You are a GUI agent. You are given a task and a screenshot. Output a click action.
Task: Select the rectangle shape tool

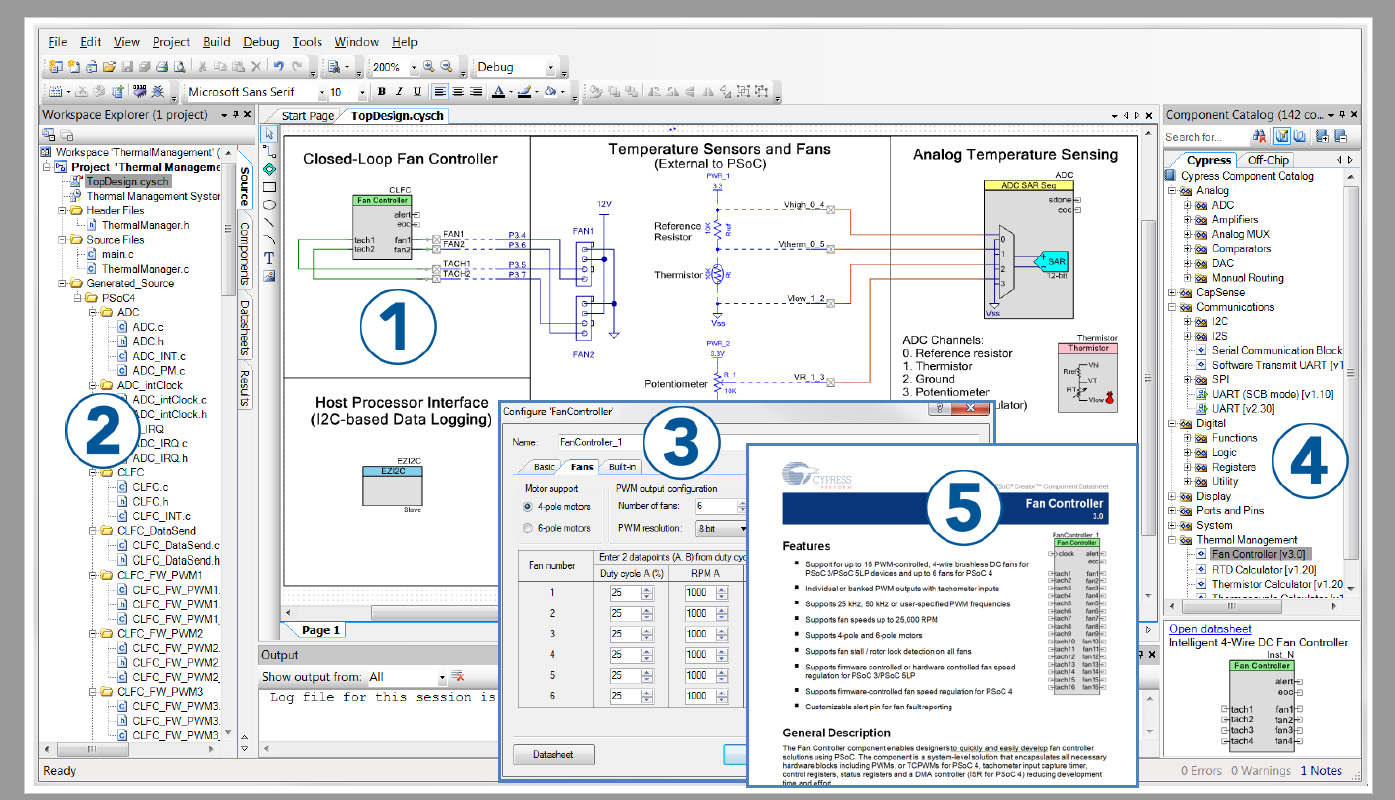coord(269,187)
